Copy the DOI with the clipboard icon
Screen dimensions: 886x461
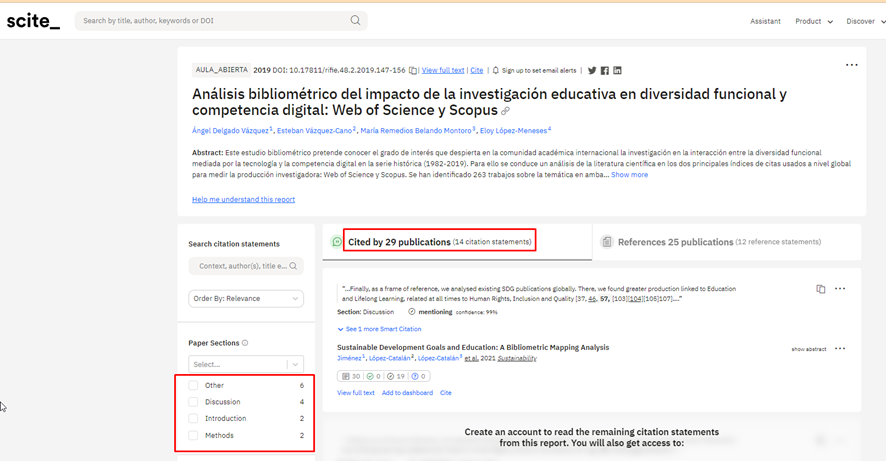click(412, 71)
